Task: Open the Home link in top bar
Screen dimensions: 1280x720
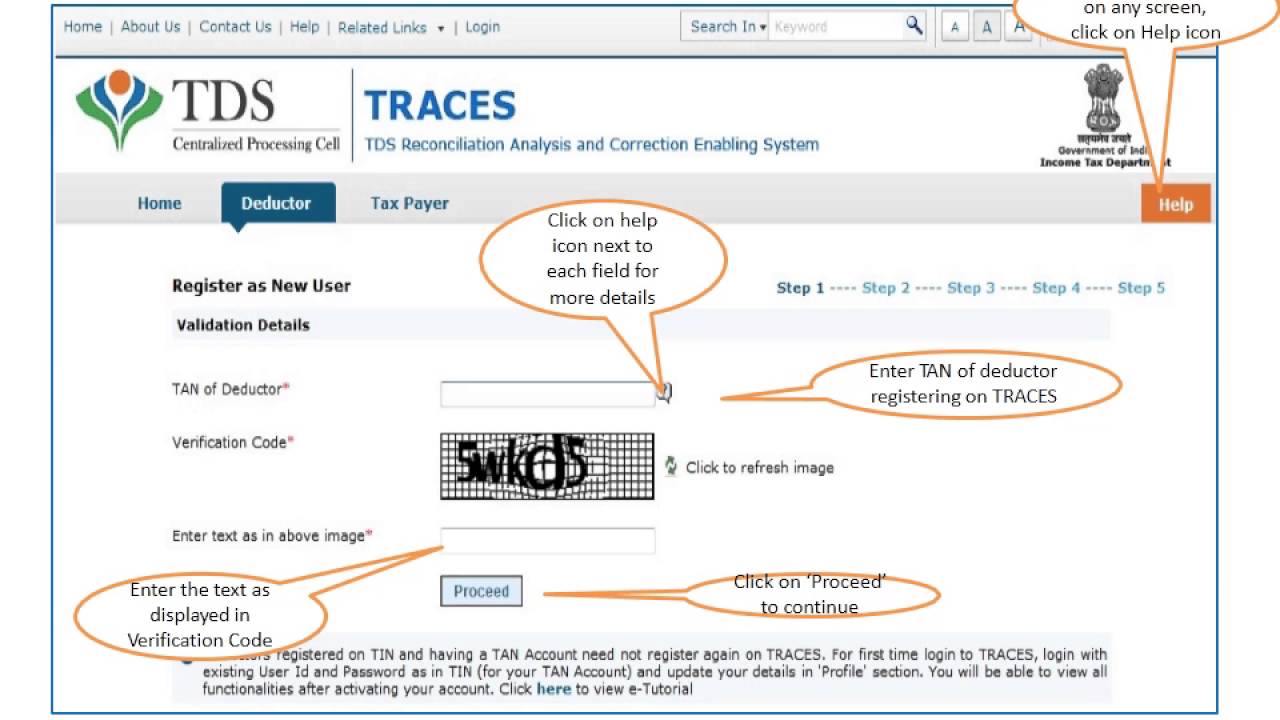Action: pos(83,27)
